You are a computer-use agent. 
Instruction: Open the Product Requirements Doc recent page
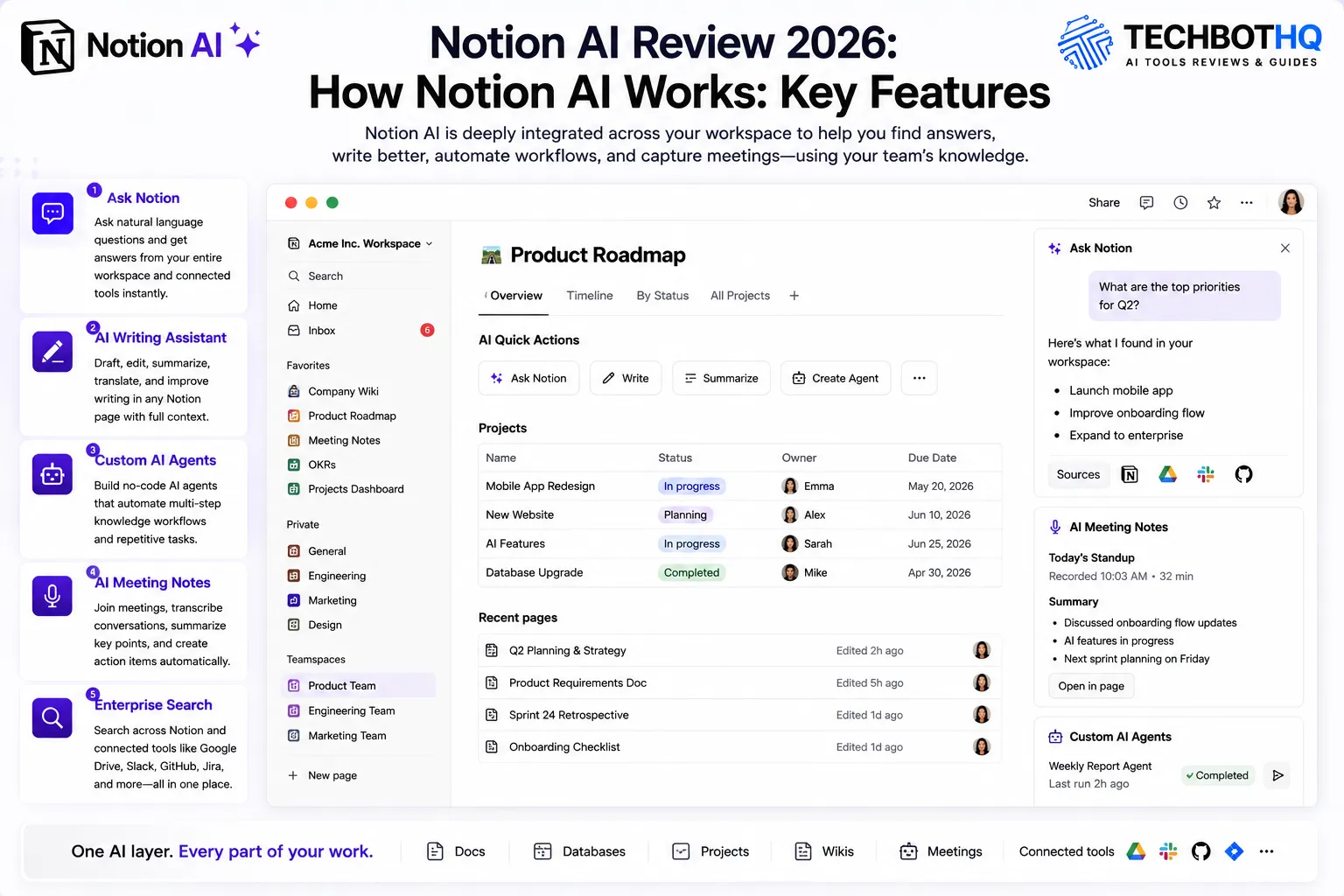739,682
